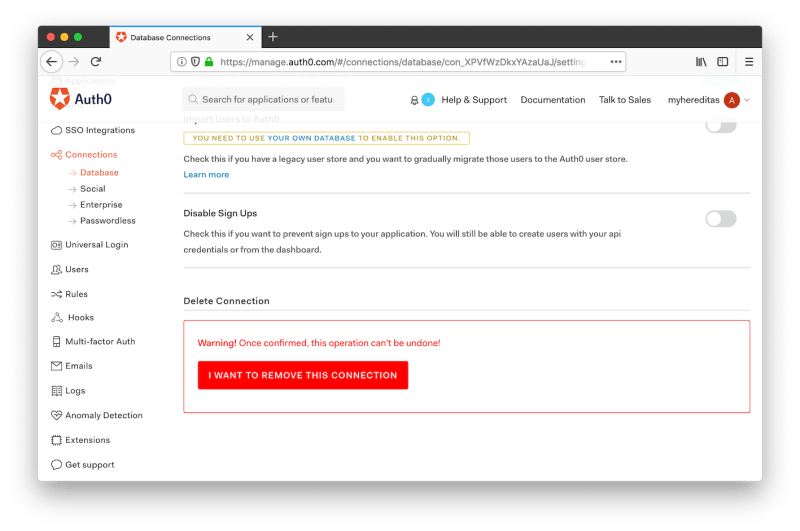
Task: Select Enterprise under Connections
Action: coord(101,205)
